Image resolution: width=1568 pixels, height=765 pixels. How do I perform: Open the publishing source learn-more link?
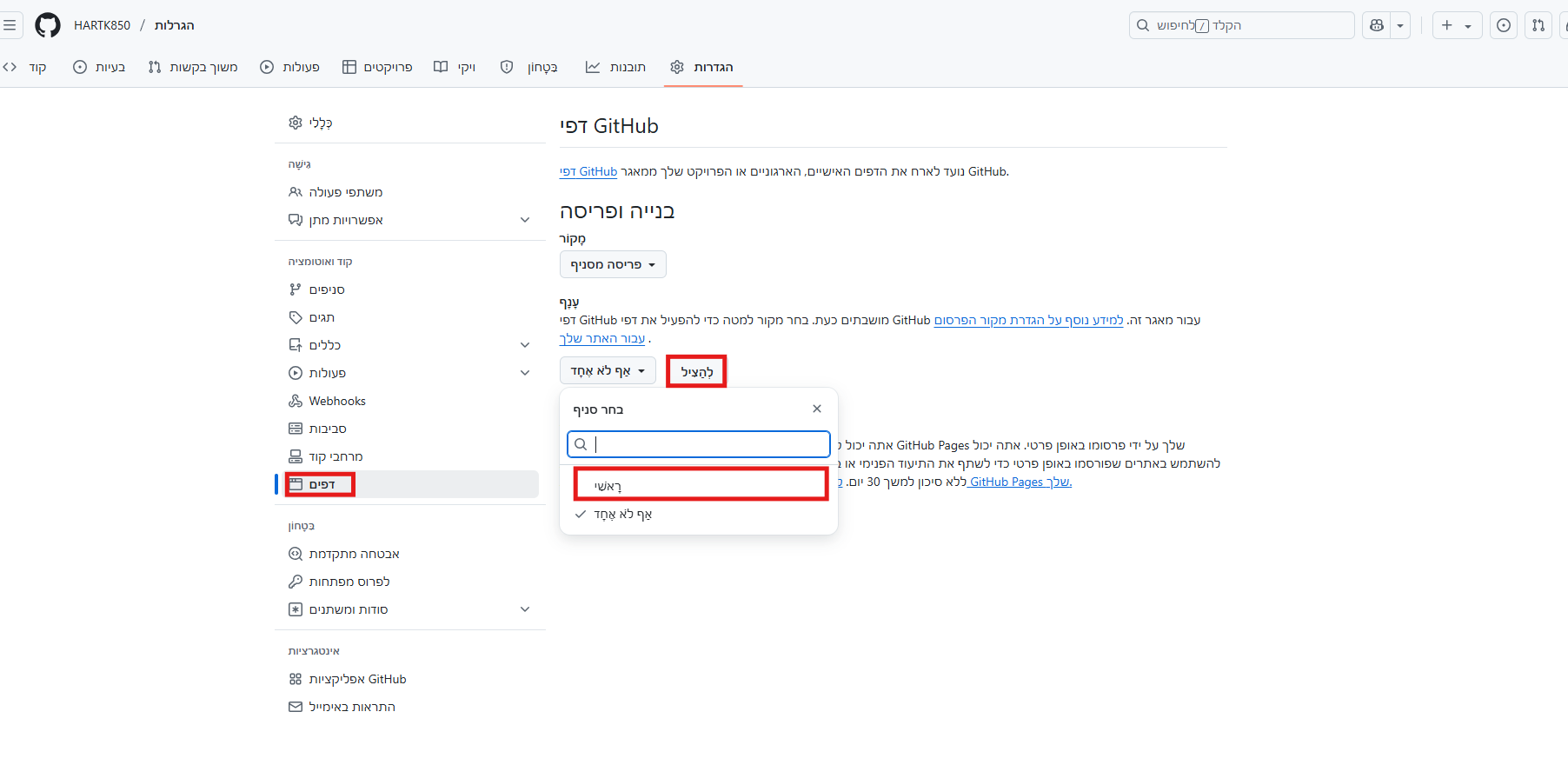(x=1028, y=321)
